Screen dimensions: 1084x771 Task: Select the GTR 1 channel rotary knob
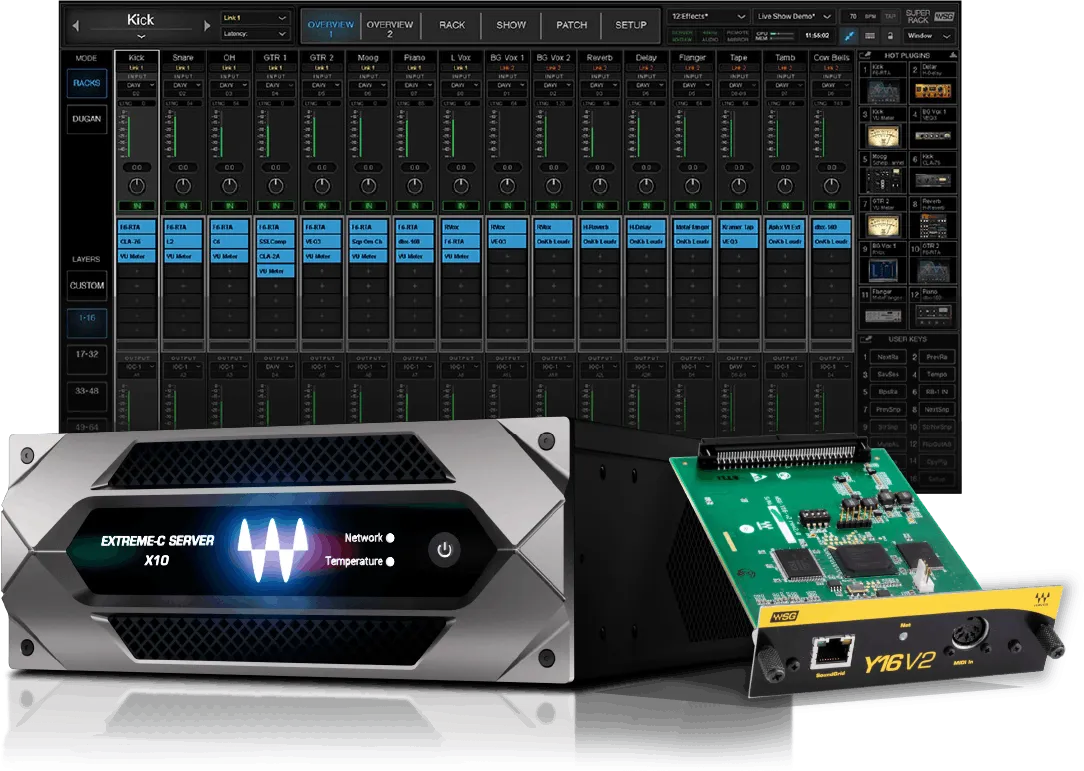[x=276, y=185]
